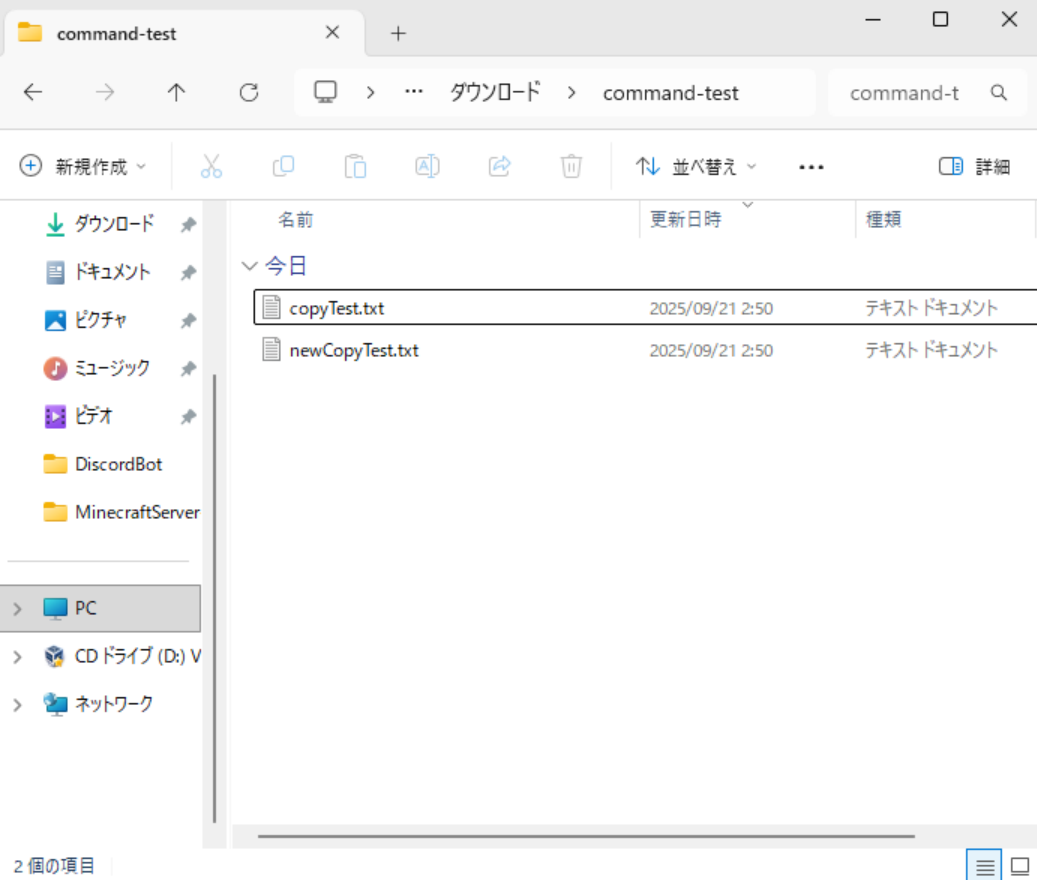Open the See more three-dots menu

[x=811, y=167]
